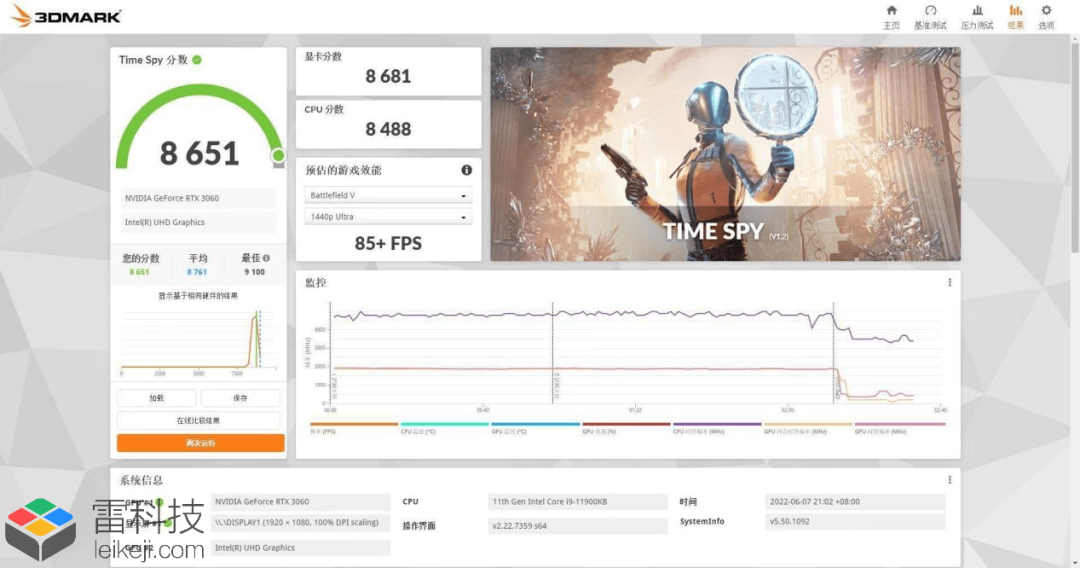Toggle the purple CPU clock frequency legend
The height and width of the screenshot is (568, 1080).
[x=717, y=428]
